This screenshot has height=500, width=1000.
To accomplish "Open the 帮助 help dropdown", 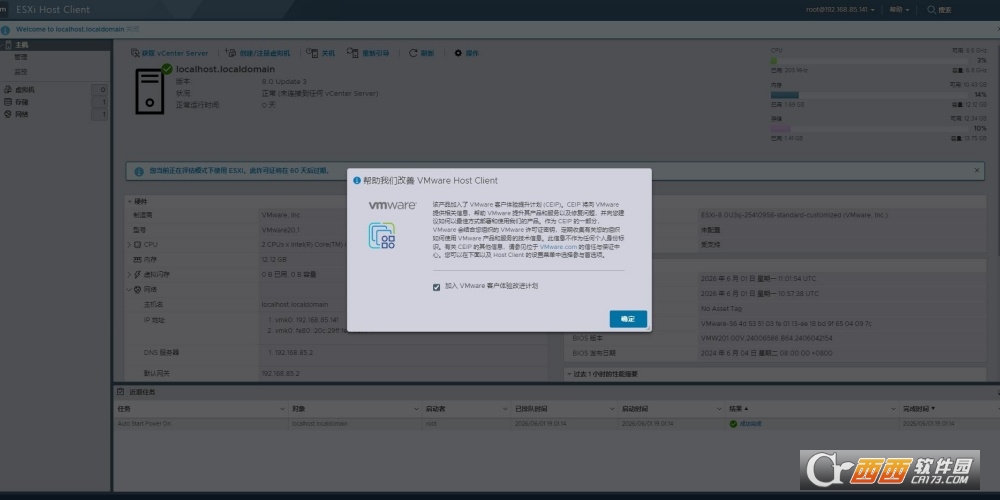I will [x=899, y=10].
